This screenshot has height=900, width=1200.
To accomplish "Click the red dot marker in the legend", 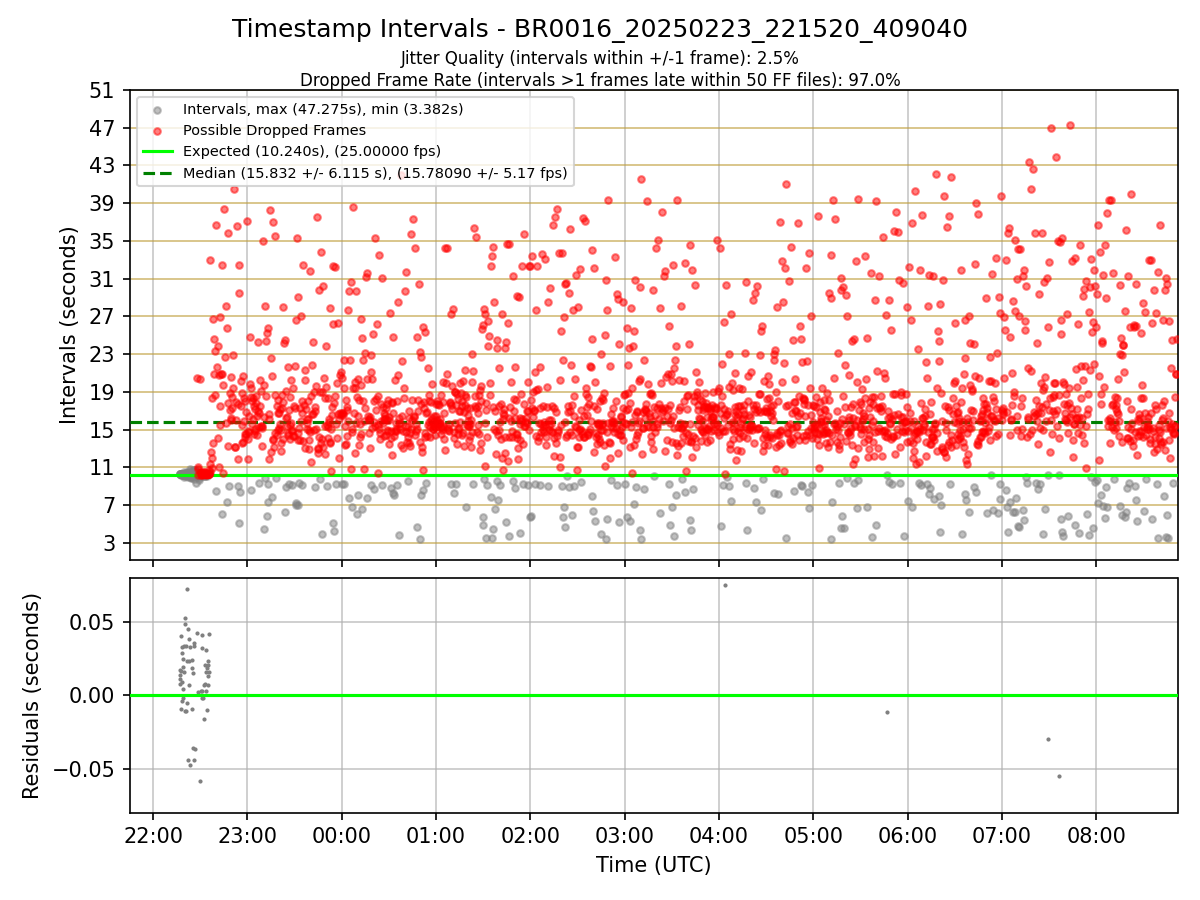I will tap(157, 130).
